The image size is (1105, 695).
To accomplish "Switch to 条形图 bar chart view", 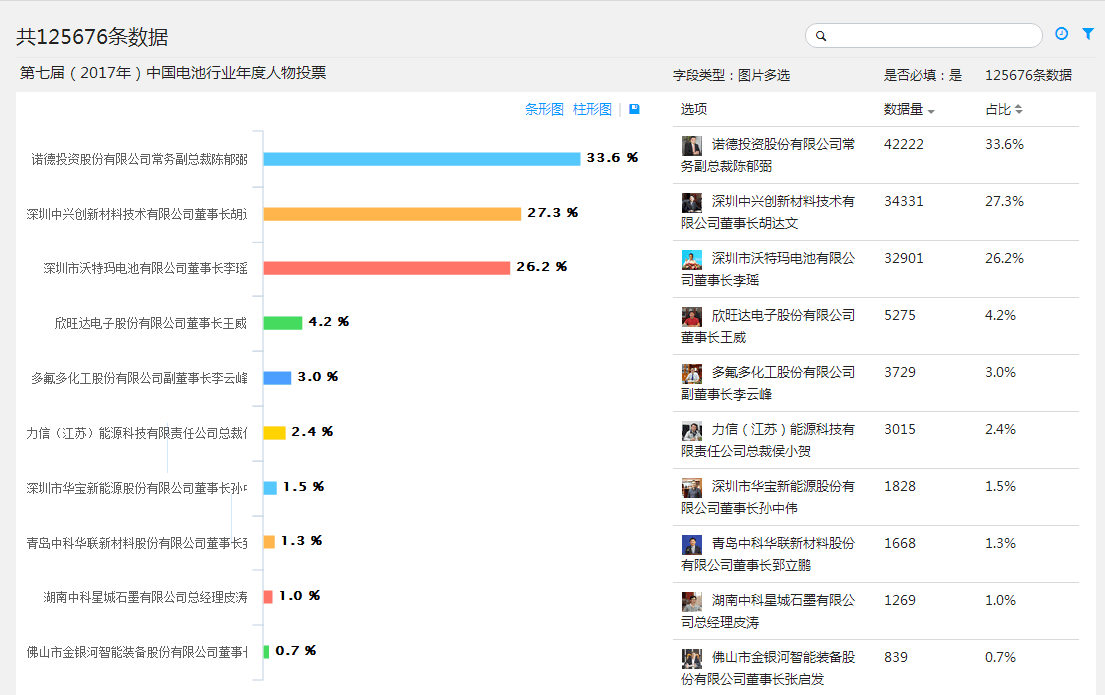I will (x=544, y=109).
